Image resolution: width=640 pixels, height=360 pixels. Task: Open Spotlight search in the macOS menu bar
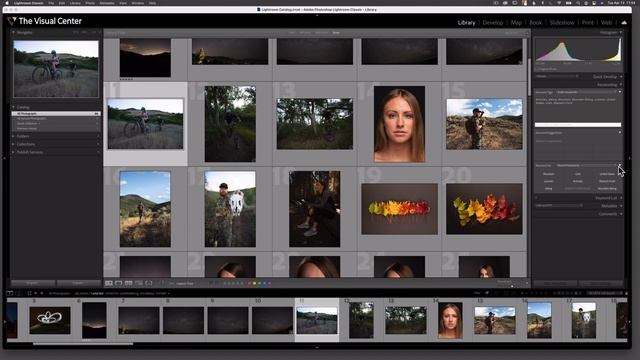pos(578,3)
